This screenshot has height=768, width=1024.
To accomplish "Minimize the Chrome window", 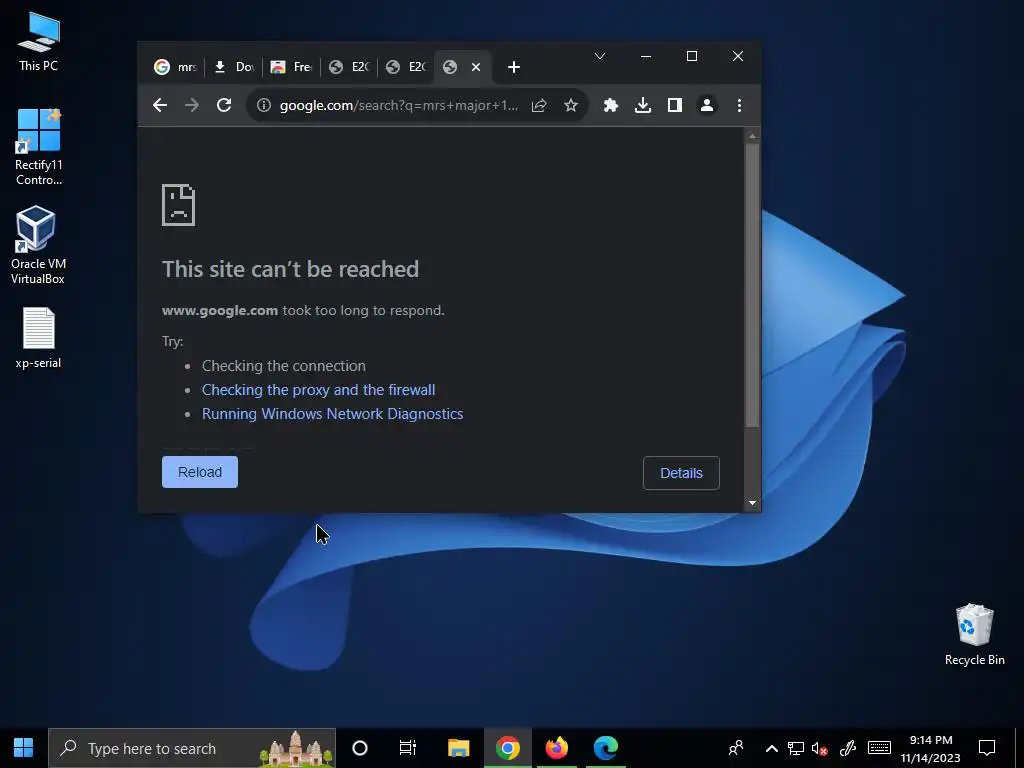I will pos(646,56).
